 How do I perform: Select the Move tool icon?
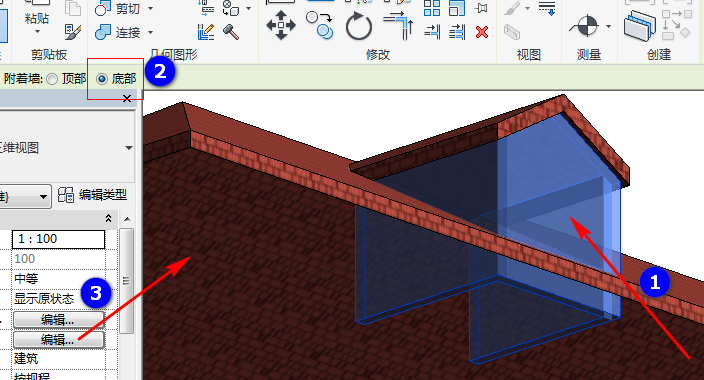click(x=281, y=25)
